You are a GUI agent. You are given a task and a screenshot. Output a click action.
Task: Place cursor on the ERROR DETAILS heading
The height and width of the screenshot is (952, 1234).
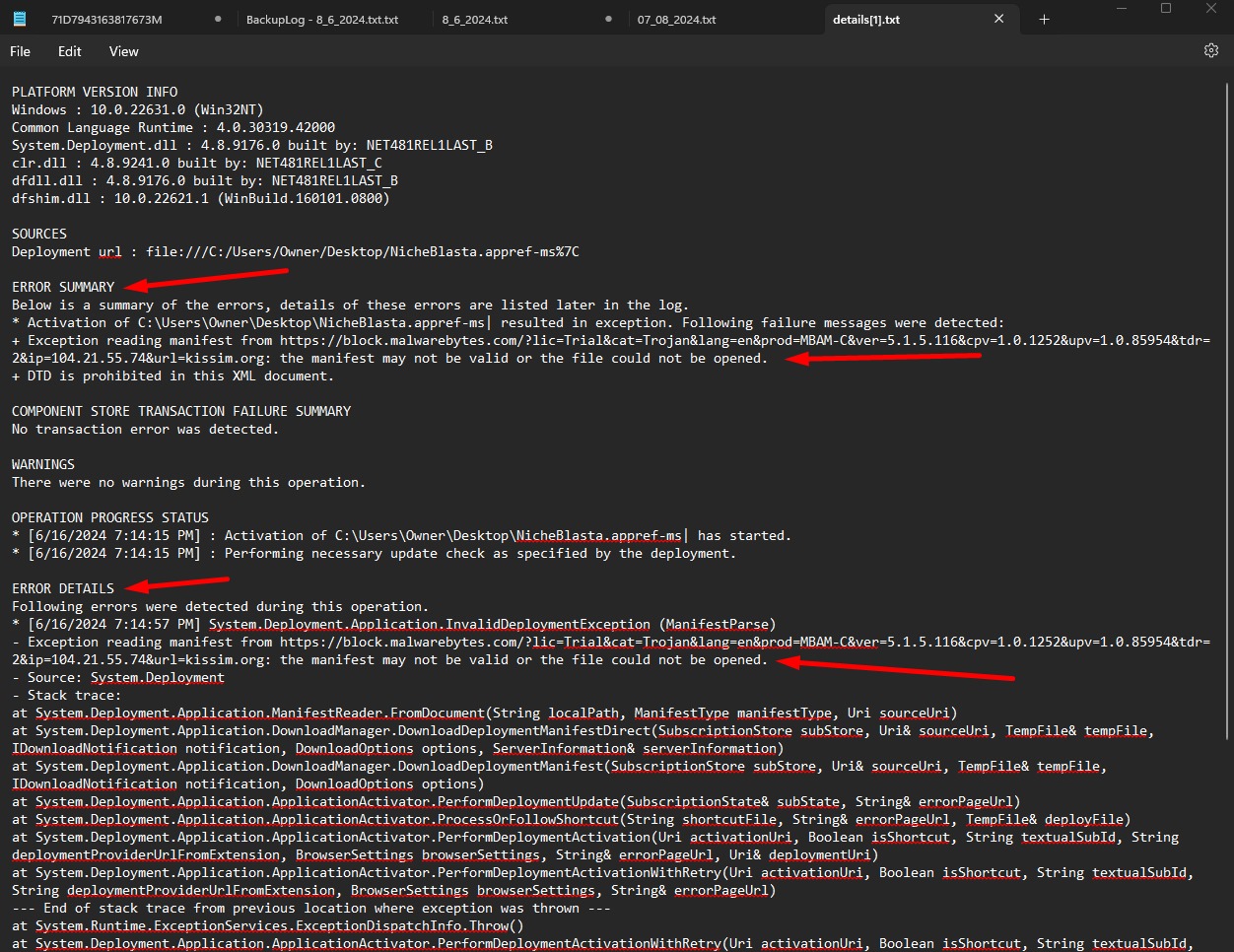tap(63, 588)
